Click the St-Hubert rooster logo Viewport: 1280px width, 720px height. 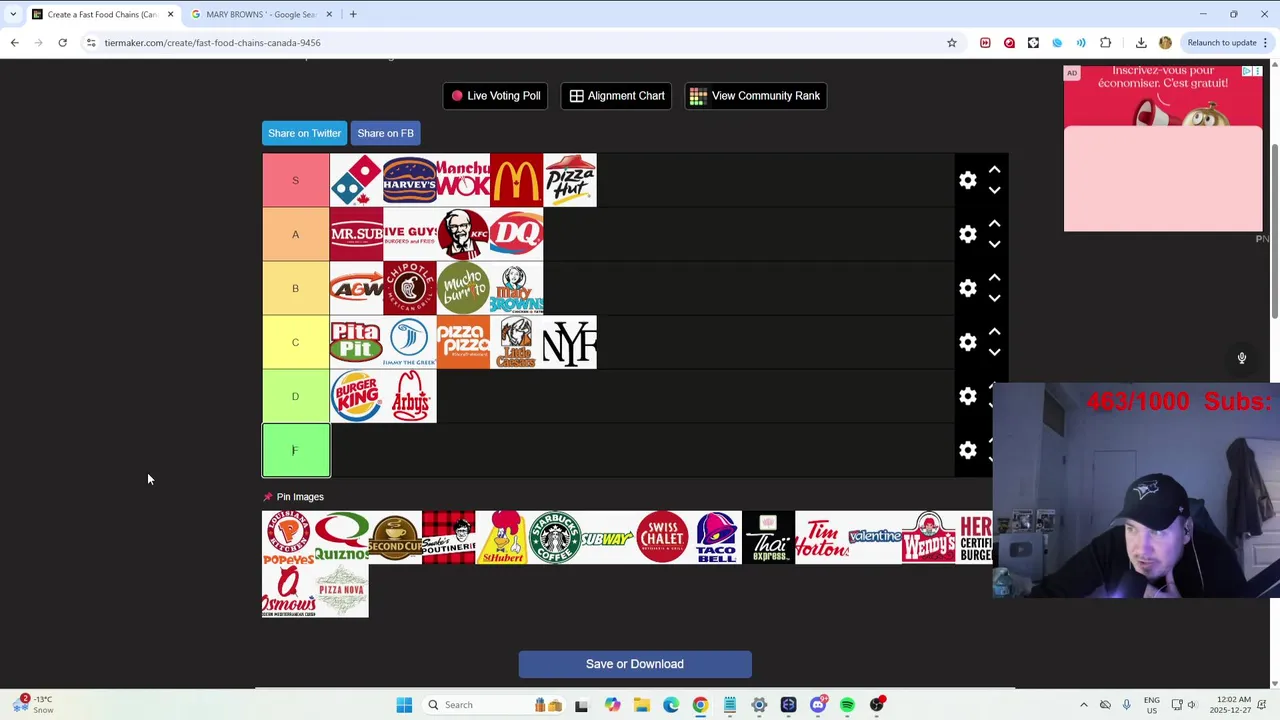502,538
